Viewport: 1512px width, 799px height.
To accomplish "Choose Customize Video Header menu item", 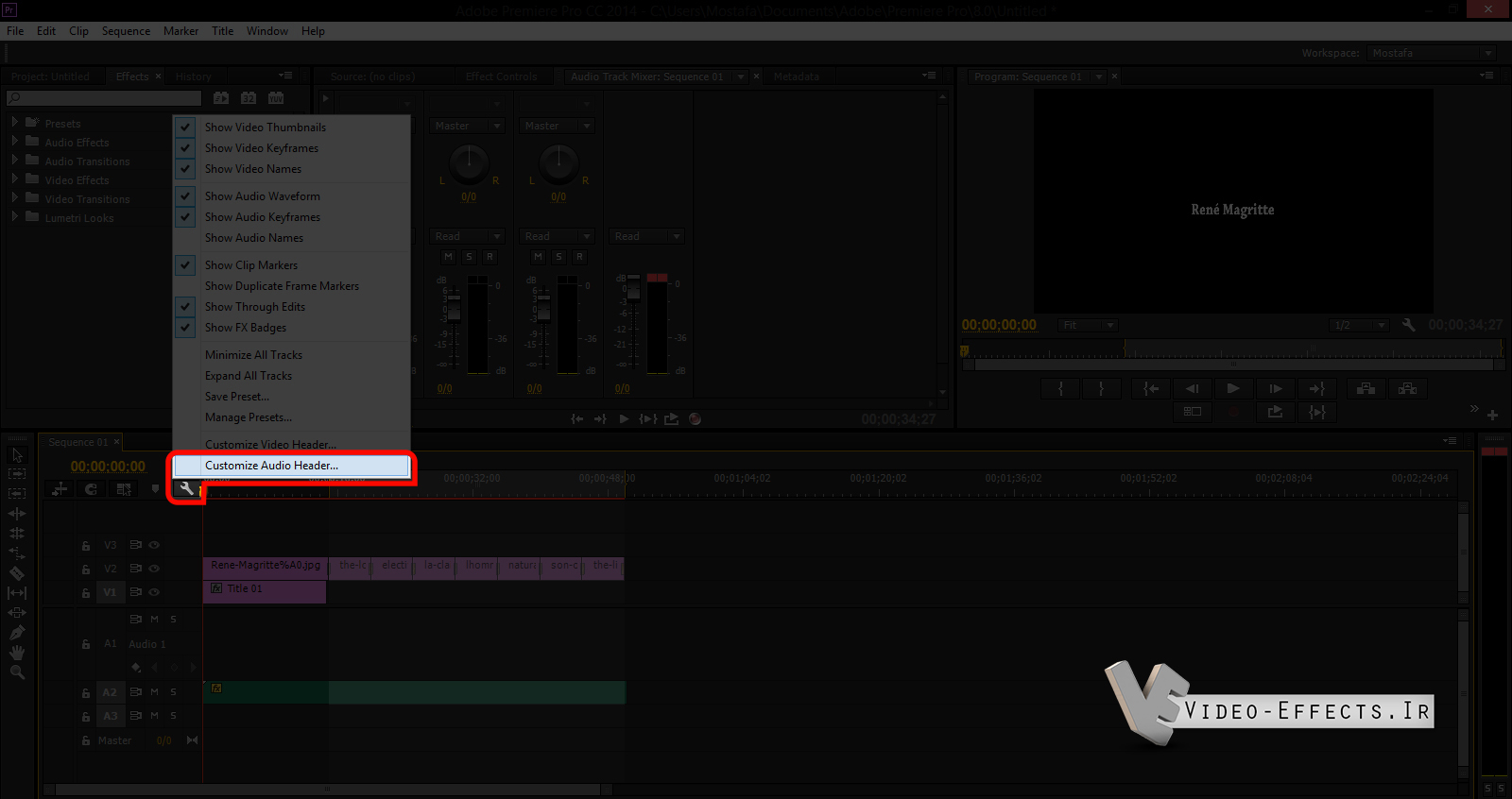I will click(x=292, y=445).
